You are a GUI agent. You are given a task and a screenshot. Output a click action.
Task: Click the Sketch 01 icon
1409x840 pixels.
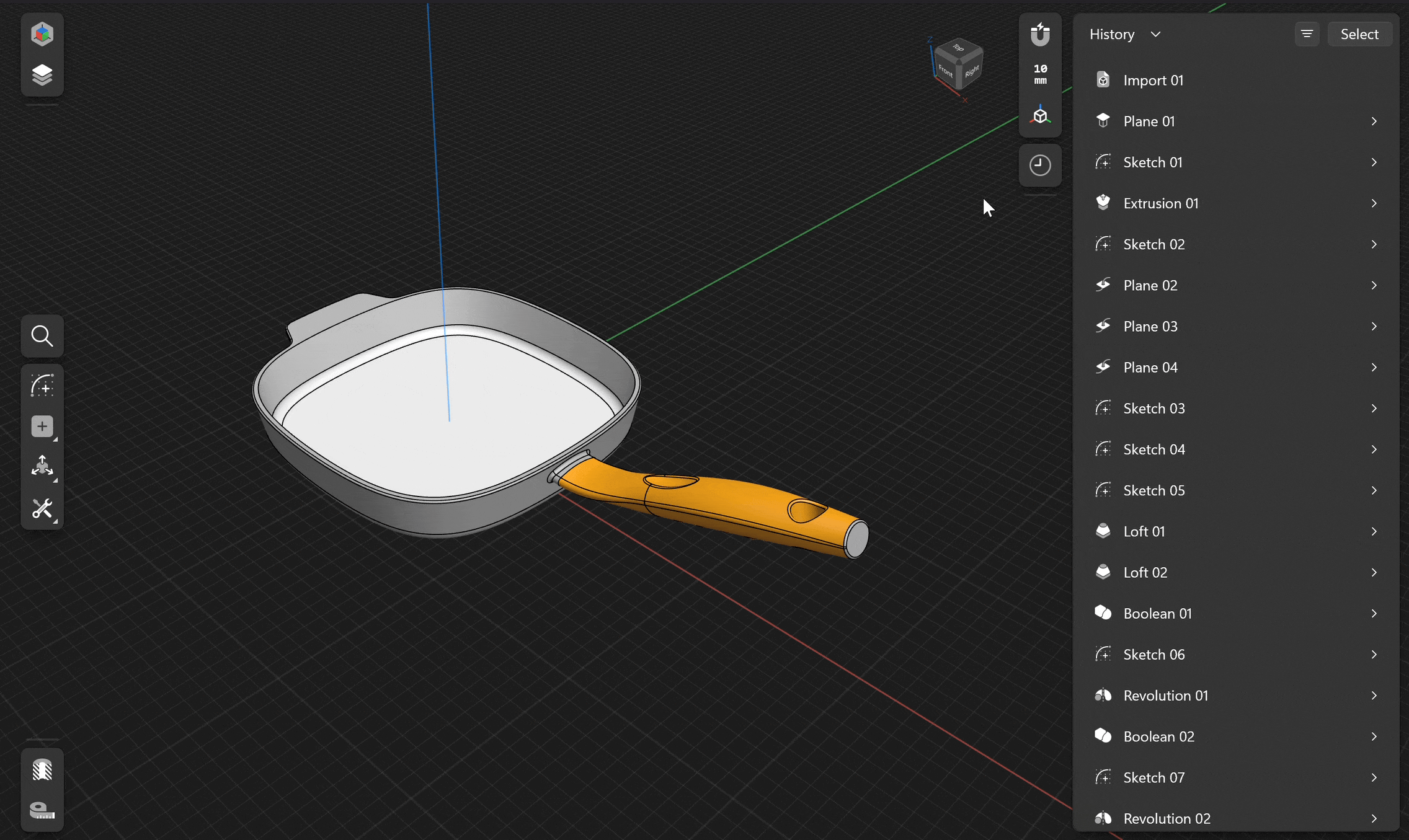click(x=1103, y=162)
